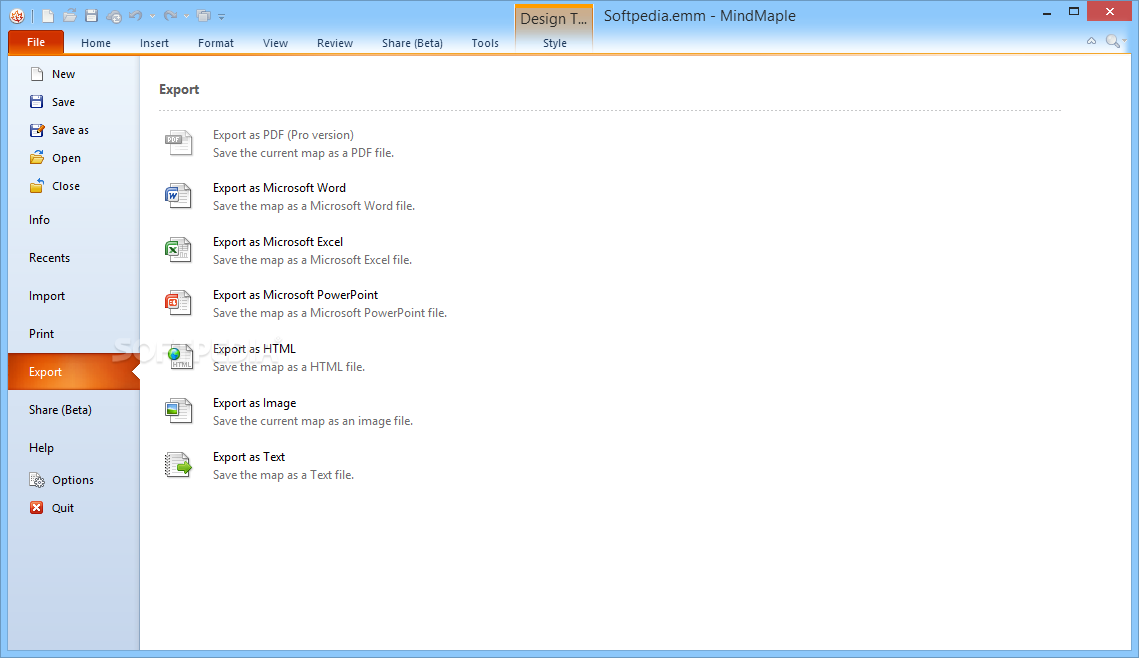
Task: Click the switch windows icon in quick access toolbar
Action: (x=204, y=16)
